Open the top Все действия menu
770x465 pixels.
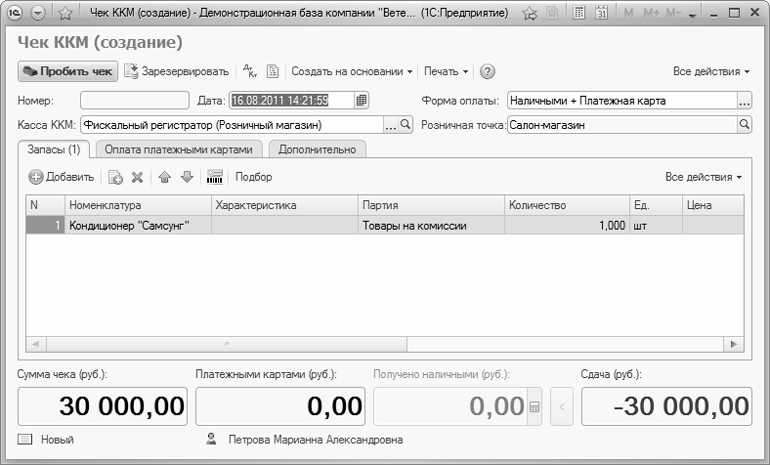coord(711,72)
